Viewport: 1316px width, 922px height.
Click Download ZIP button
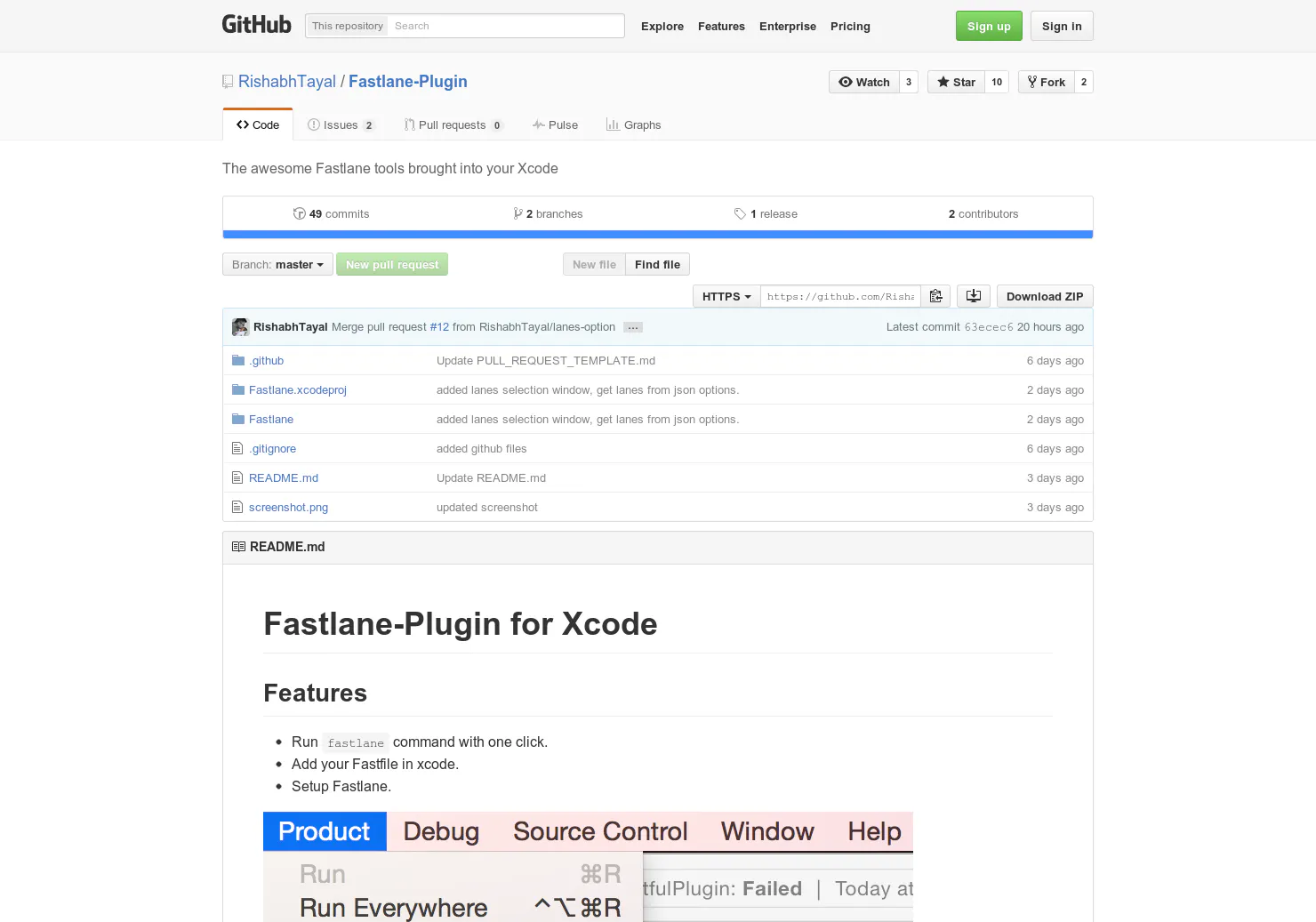(x=1045, y=296)
